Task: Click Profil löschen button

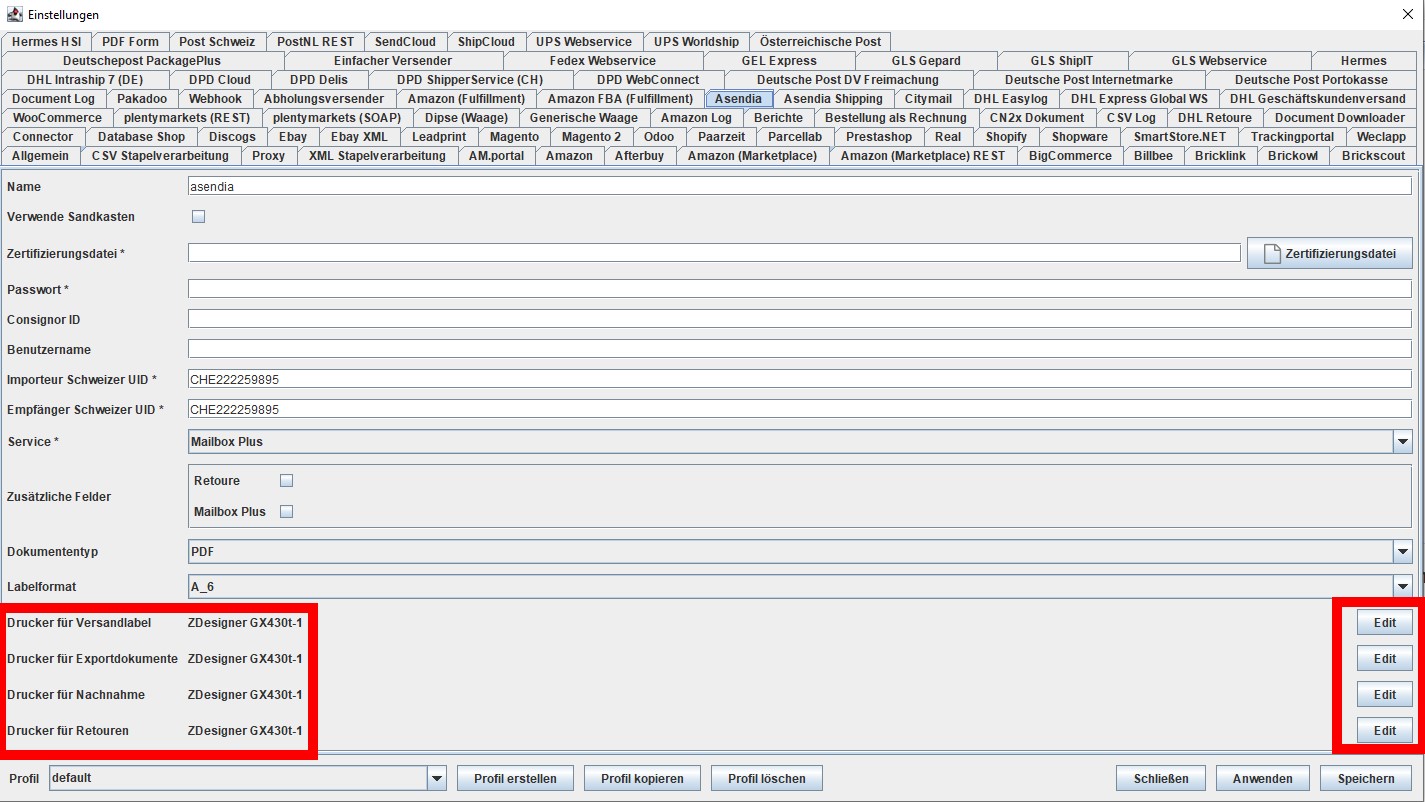Action: pos(767,779)
